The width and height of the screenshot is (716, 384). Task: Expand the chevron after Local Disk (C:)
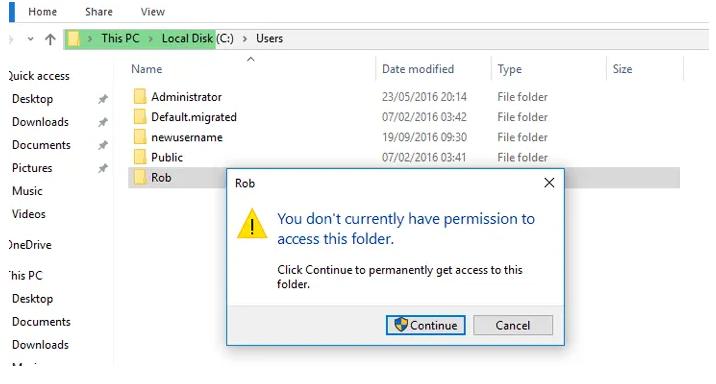coord(245,39)
